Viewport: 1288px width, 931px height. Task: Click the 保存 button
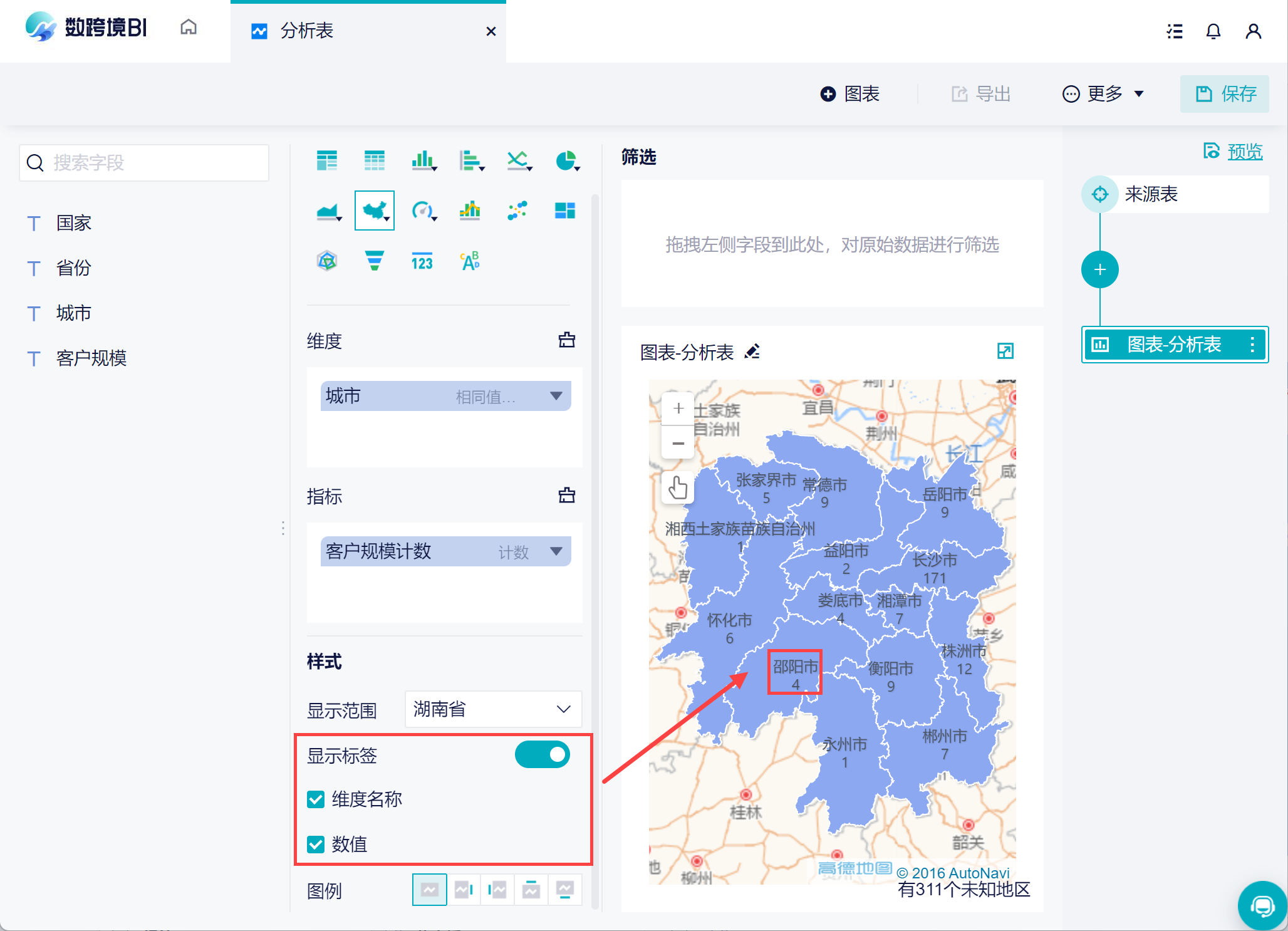[1225, 94]
